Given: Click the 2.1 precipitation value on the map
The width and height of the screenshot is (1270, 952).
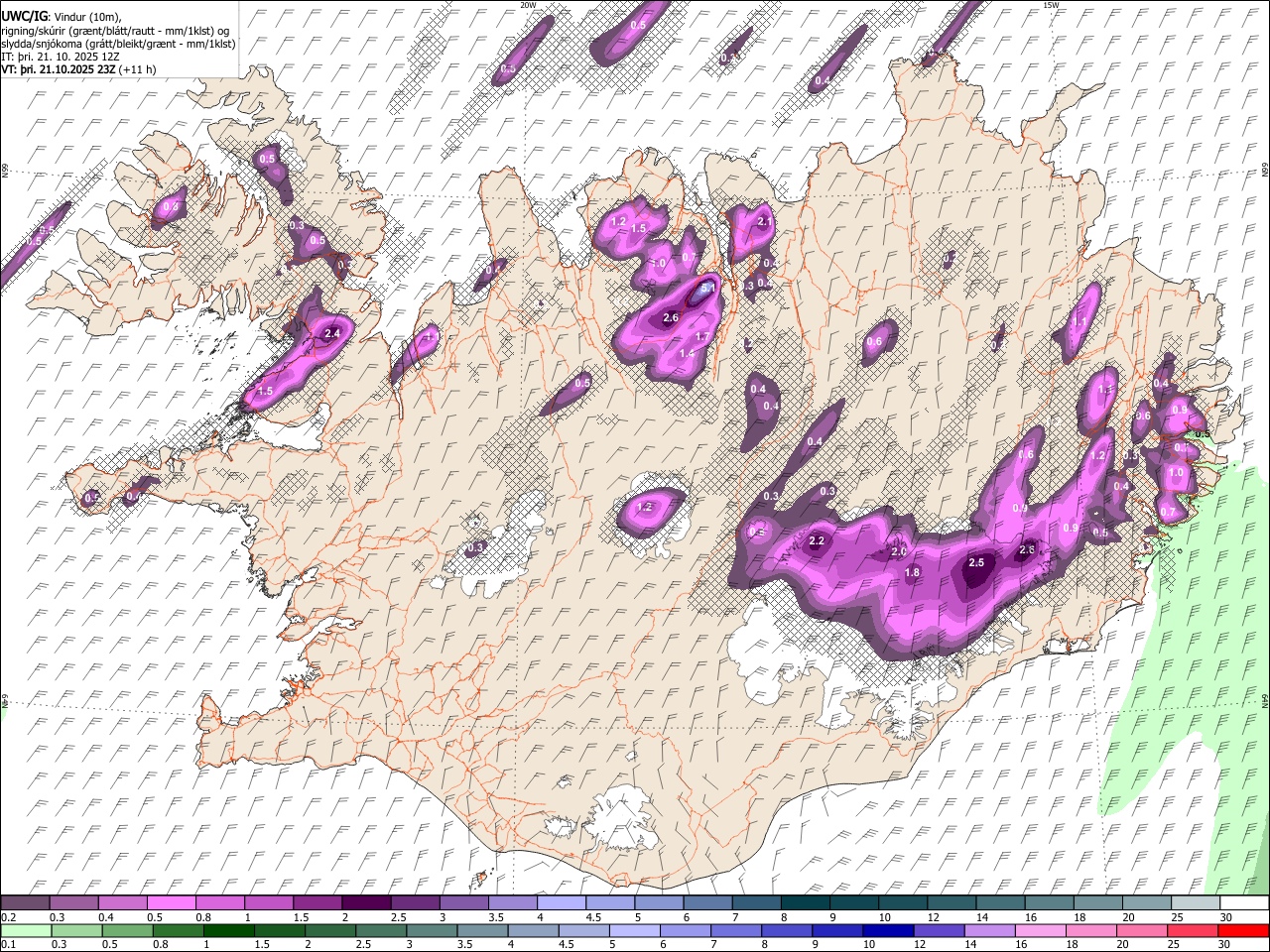Looking at the screenshot, I should point(764,222).
